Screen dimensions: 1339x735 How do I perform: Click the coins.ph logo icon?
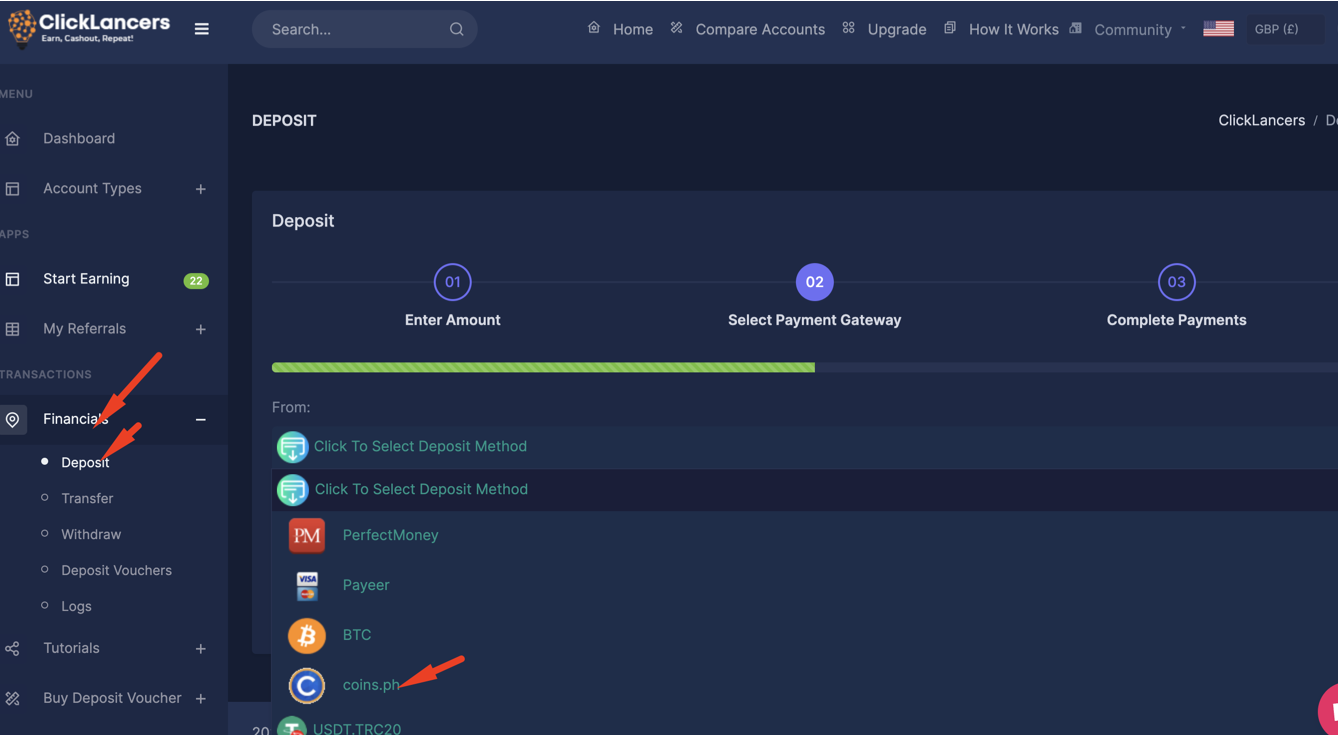[307, 685]
